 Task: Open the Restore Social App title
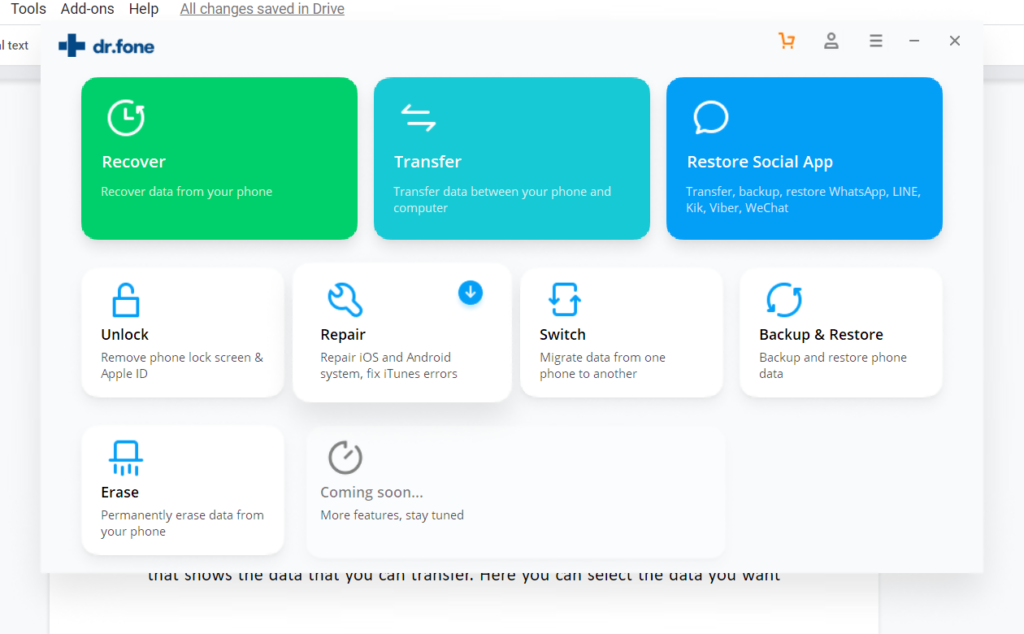(x=760, y=162)
